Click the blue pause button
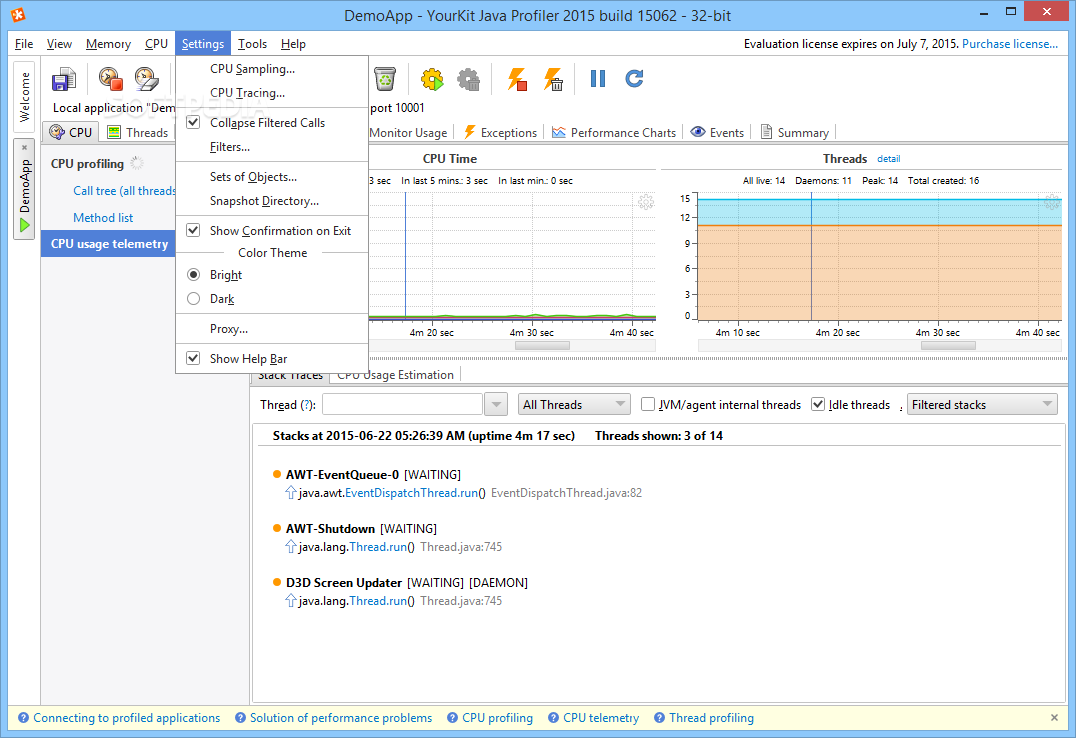 [x=598, y=79]
